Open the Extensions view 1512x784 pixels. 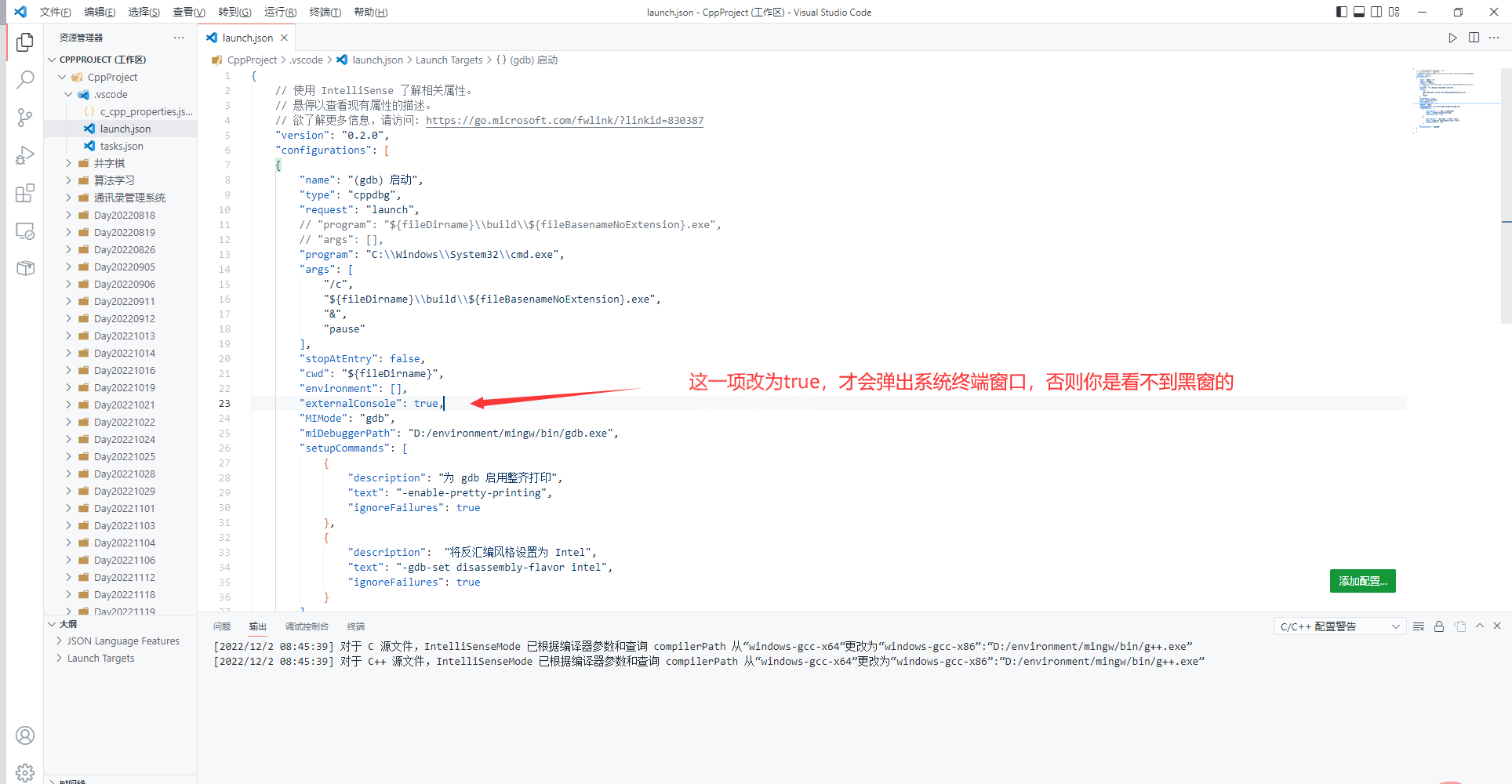click(x=25, y=193)
